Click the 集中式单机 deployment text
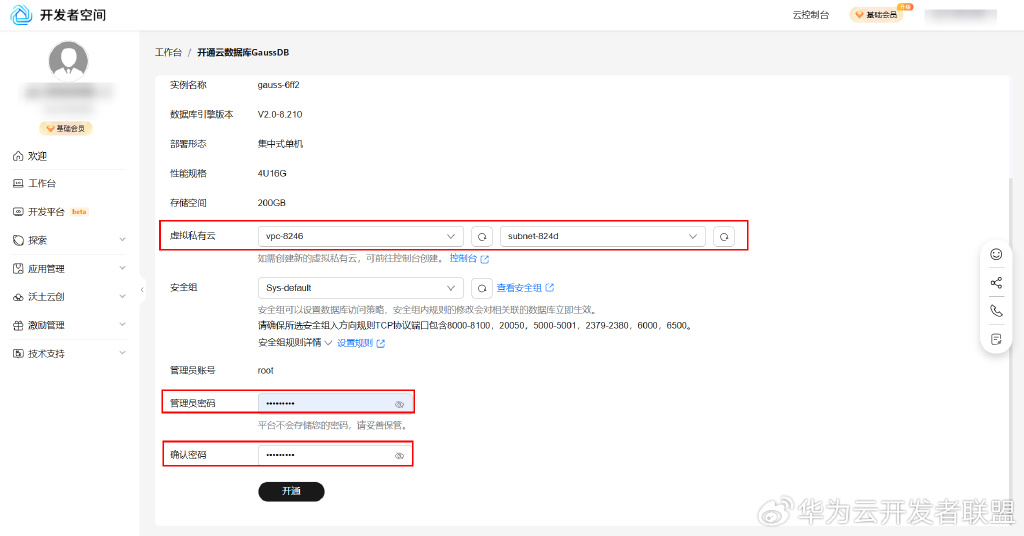1024x536 pixels. point(280,144)
